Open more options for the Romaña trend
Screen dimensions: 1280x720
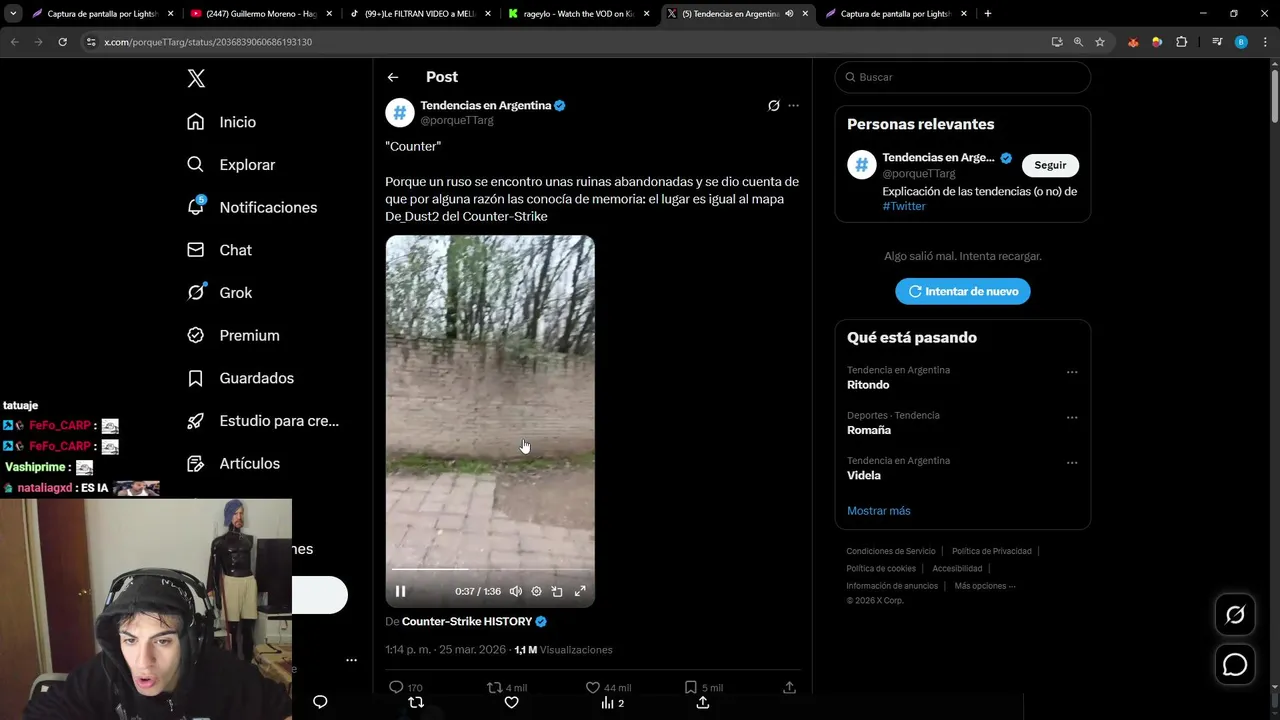click(1072, 417)
